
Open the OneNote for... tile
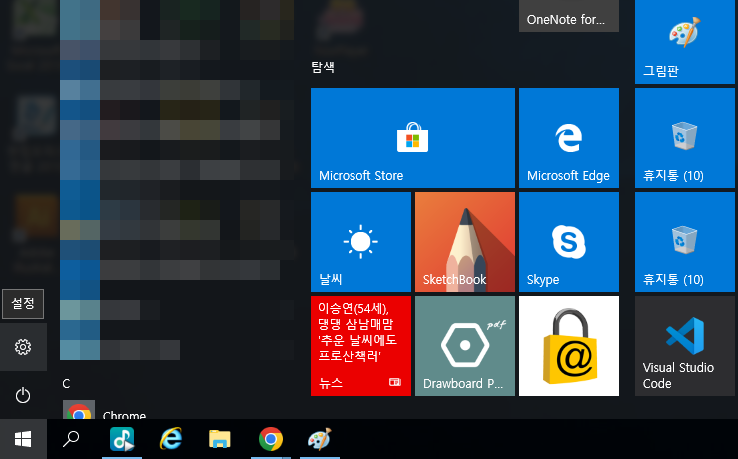pyautogui.click(x=569, y=16)
